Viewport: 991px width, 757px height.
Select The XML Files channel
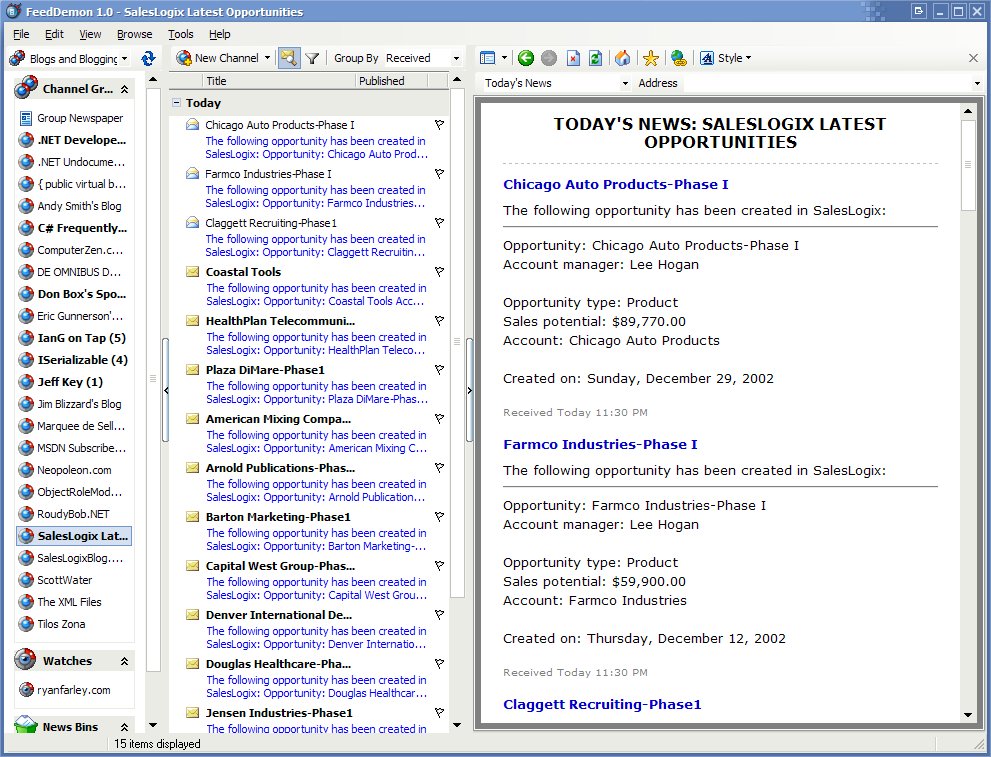coord(61,602)
